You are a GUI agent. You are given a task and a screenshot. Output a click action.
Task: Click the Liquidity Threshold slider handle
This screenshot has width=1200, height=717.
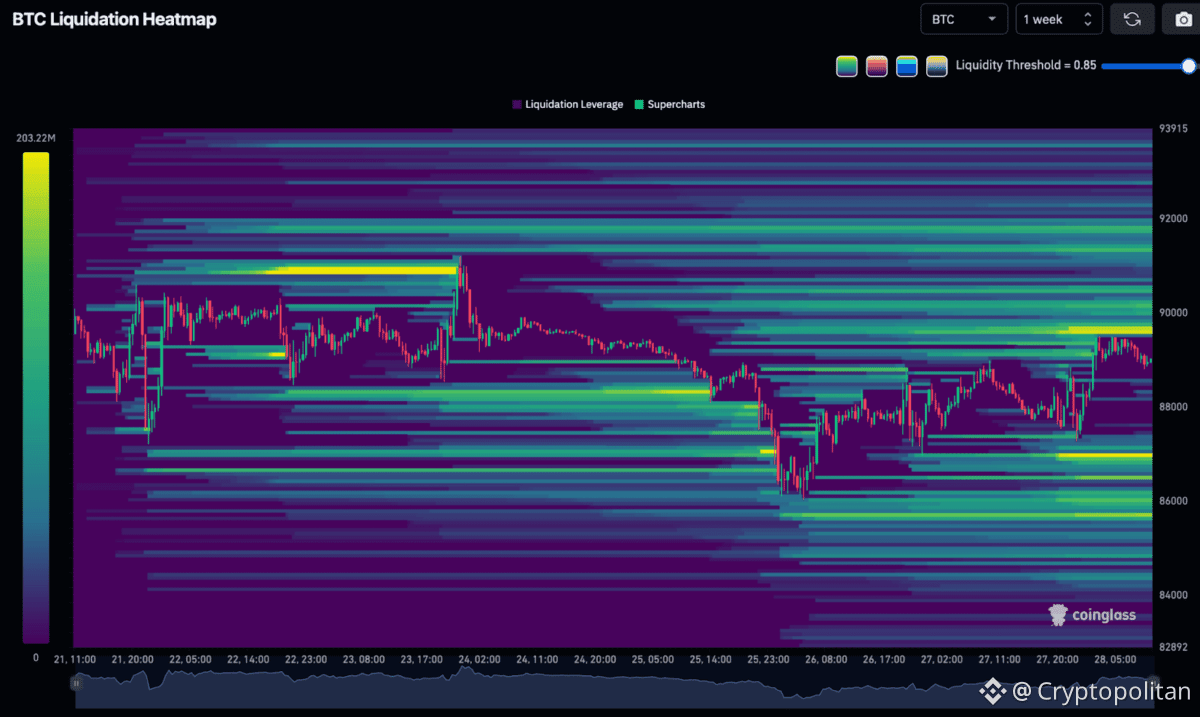pos(1189,66)
